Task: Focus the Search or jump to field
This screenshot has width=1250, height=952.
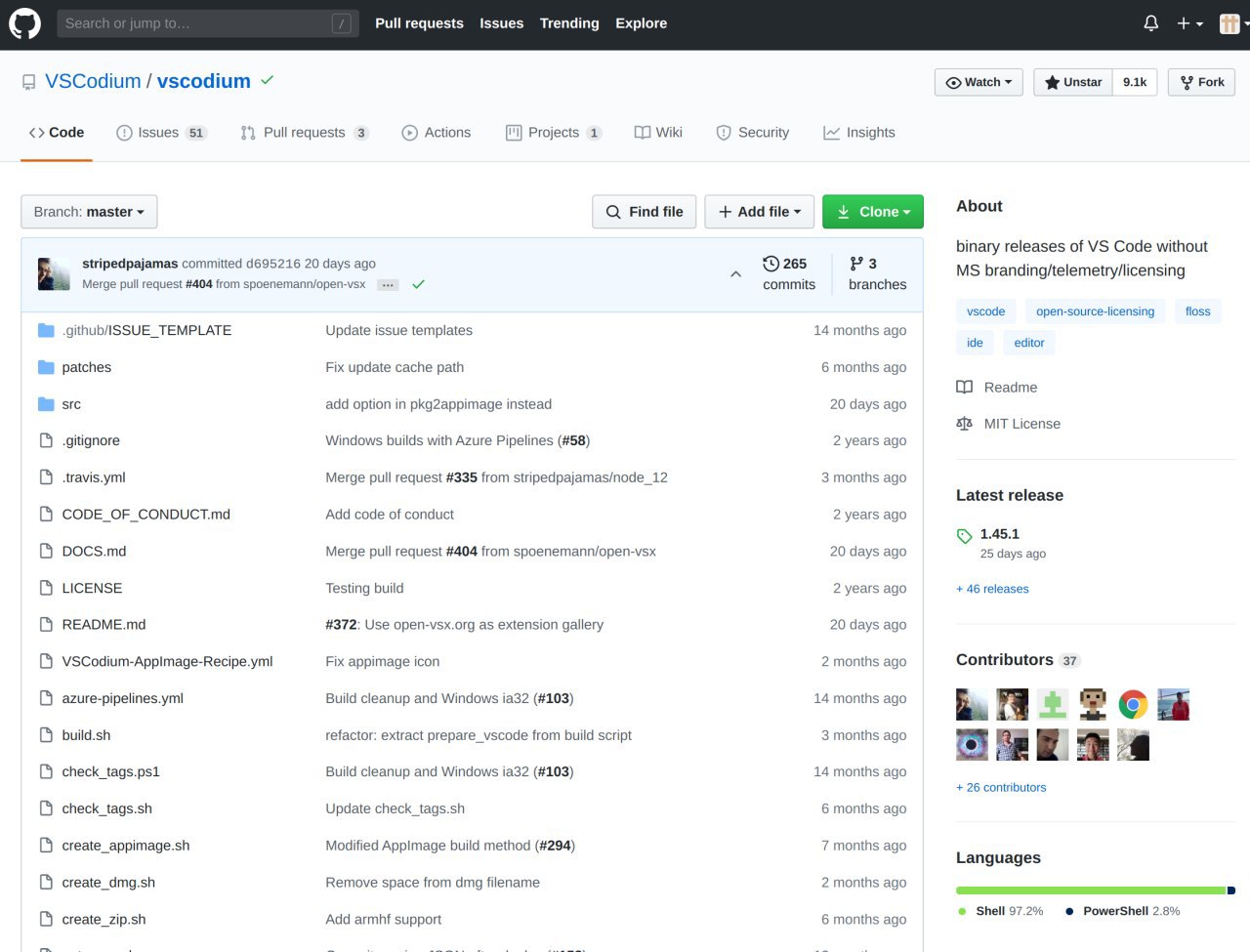Action: point(207,23)
